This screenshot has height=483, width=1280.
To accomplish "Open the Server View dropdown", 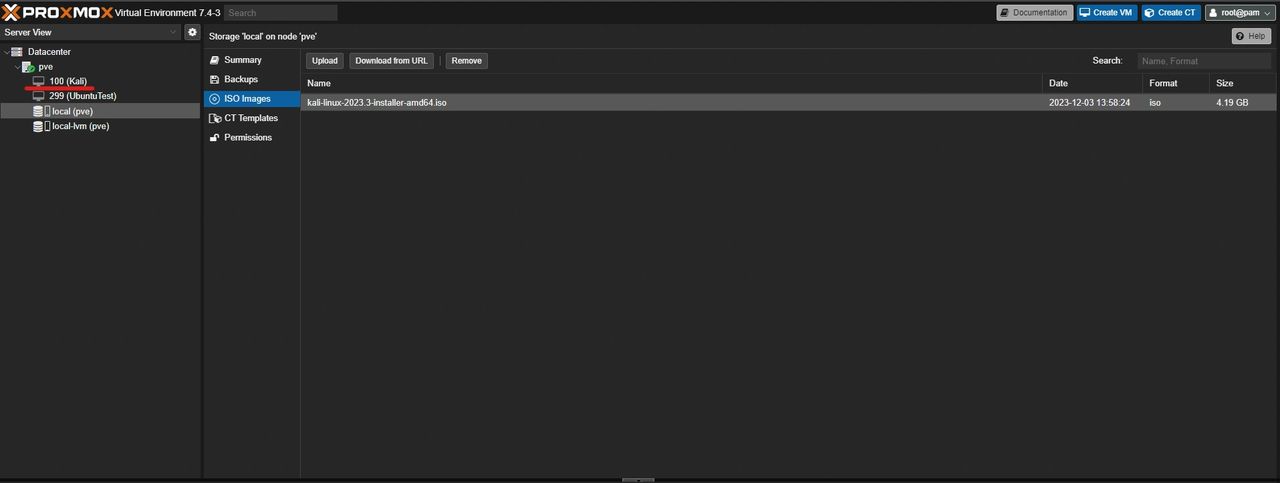I will tap(90, 33).
